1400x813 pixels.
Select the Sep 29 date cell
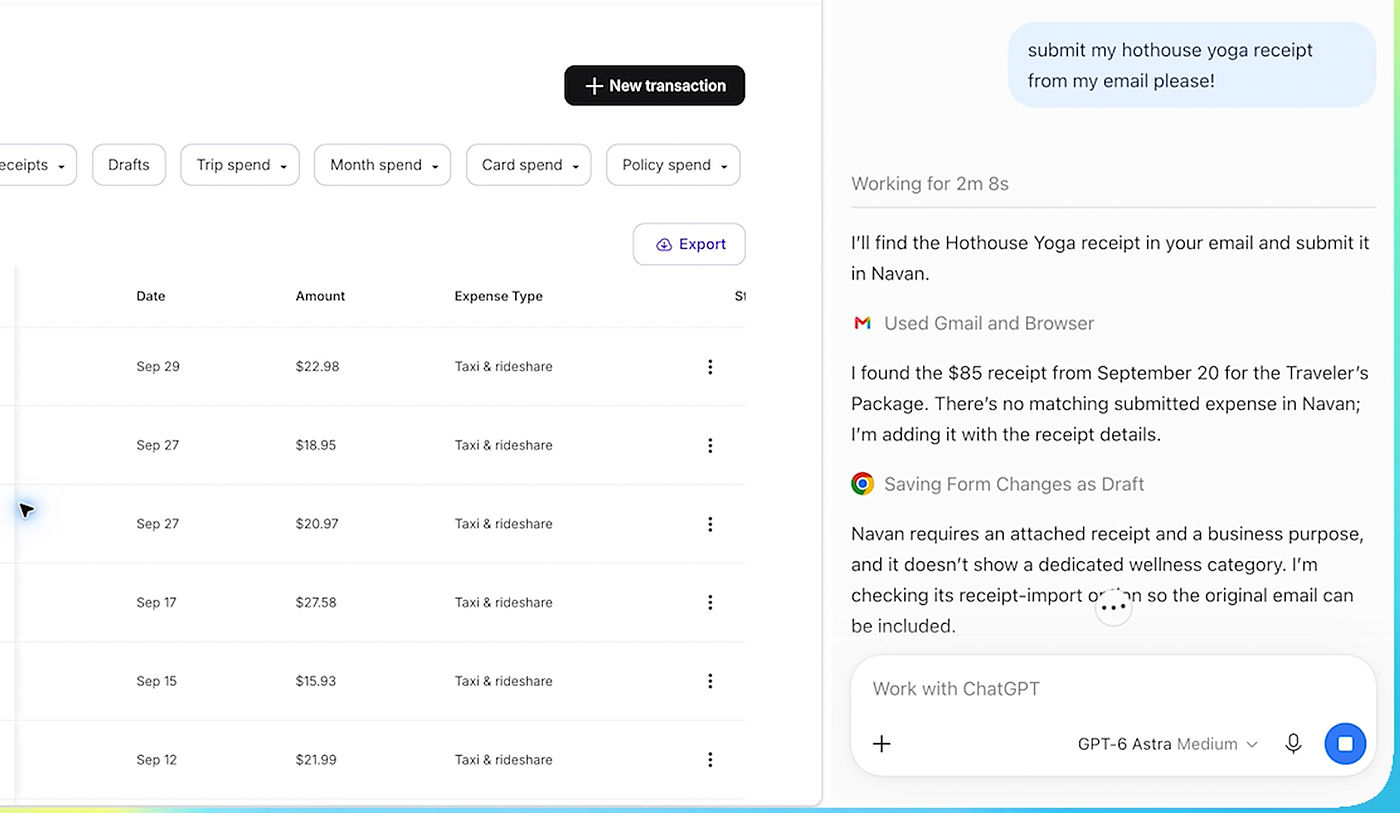(158, 367)
